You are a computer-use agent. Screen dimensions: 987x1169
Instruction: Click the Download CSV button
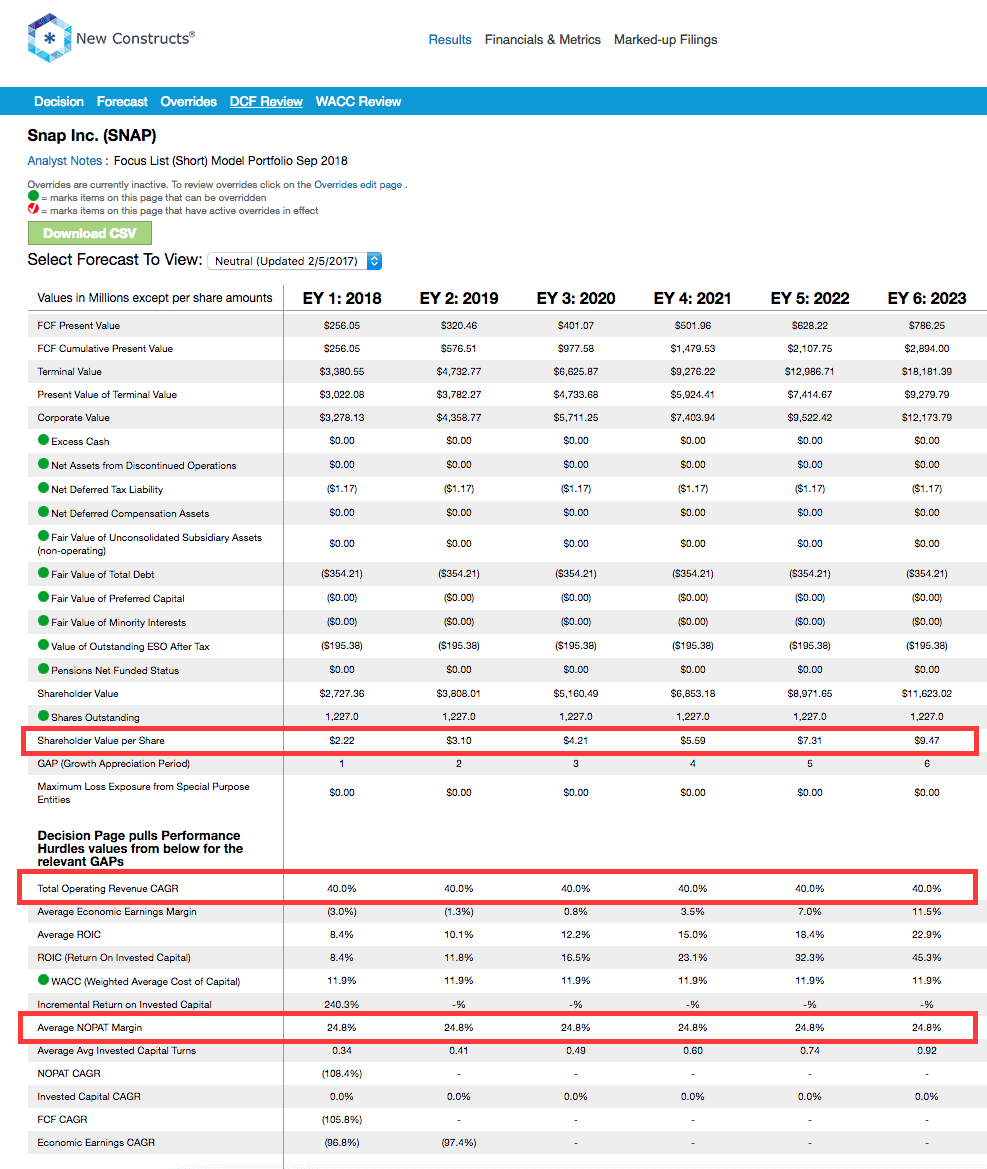[89, 233]
